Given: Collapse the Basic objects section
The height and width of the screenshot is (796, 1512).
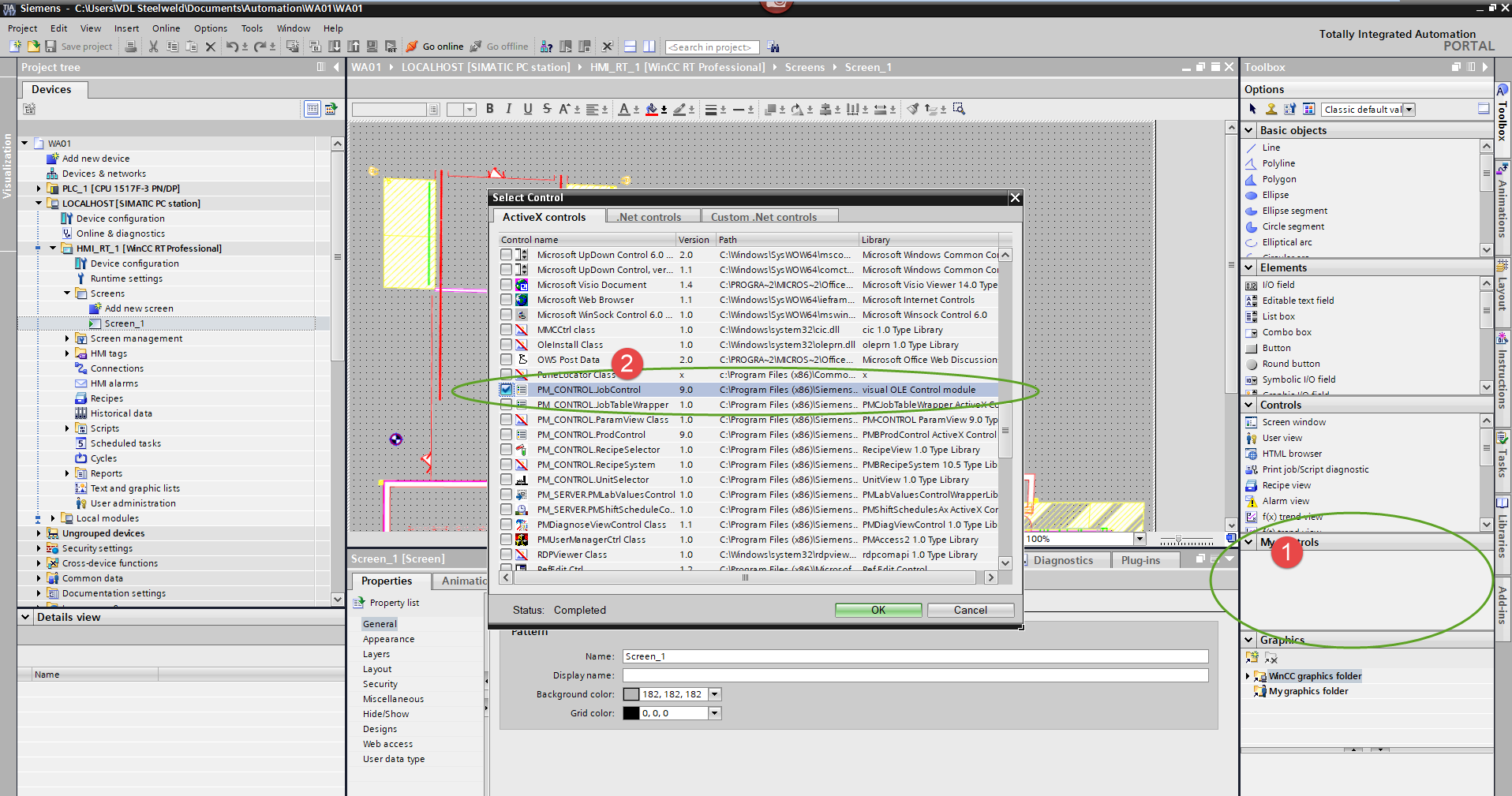Looking at the screenshot, I should [1248, 130].
